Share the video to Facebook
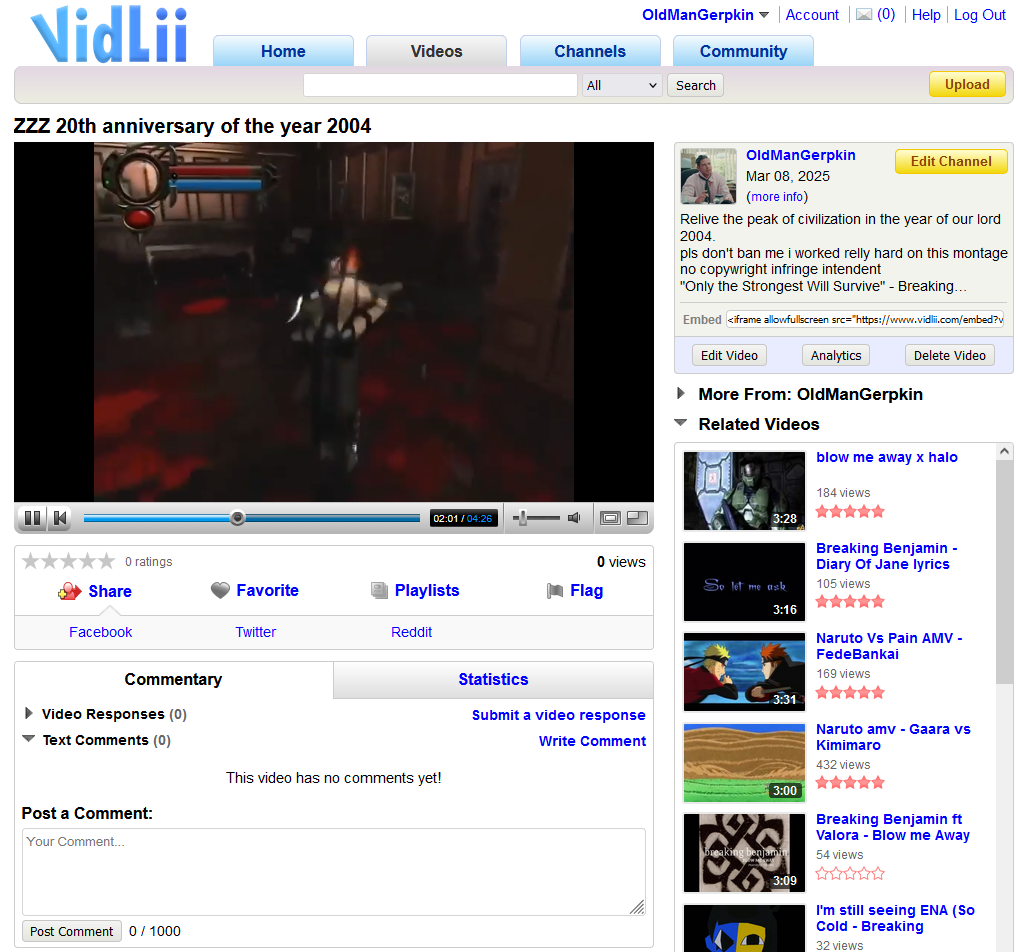 101,632
